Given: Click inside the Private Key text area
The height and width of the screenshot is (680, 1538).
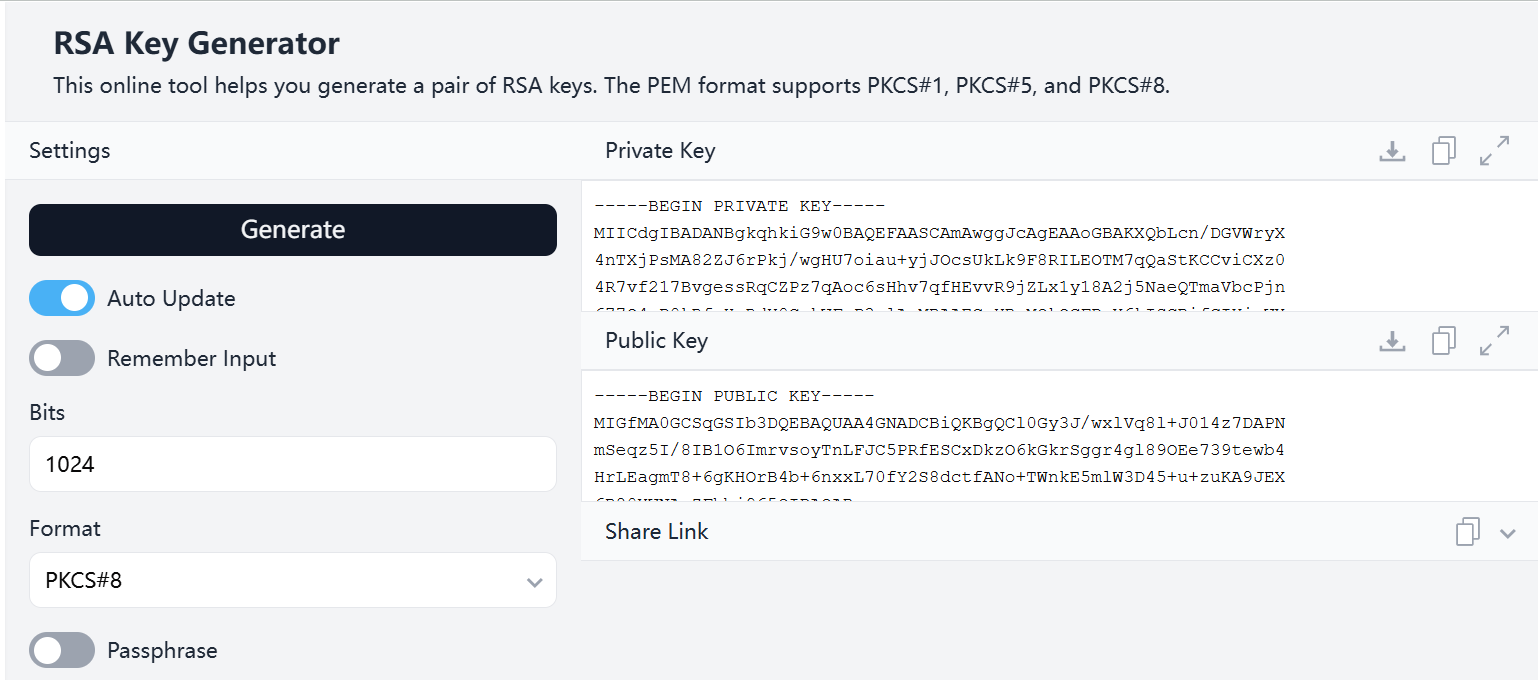Looking at the screenshot, I should 1059,246.
